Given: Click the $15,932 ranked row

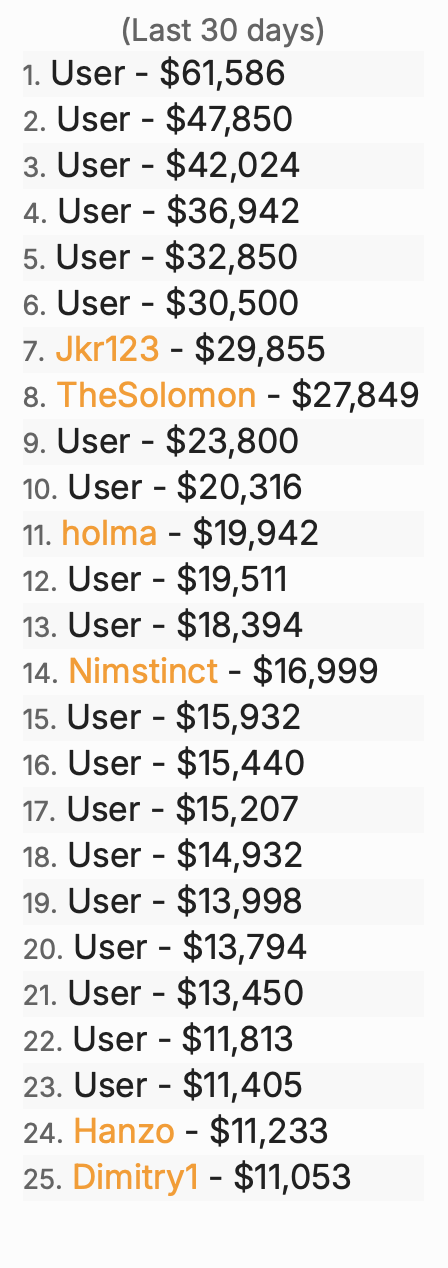Looking at the screenshot, I should (x=224, y=717).
